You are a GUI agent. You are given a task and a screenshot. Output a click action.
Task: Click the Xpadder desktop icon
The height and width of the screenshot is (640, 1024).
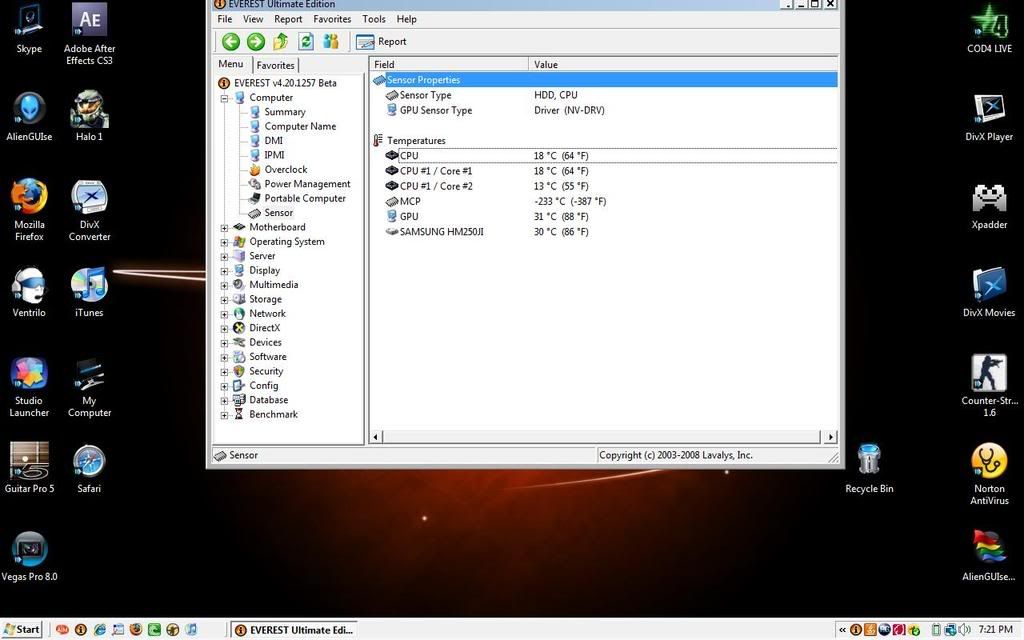(989, 206)
